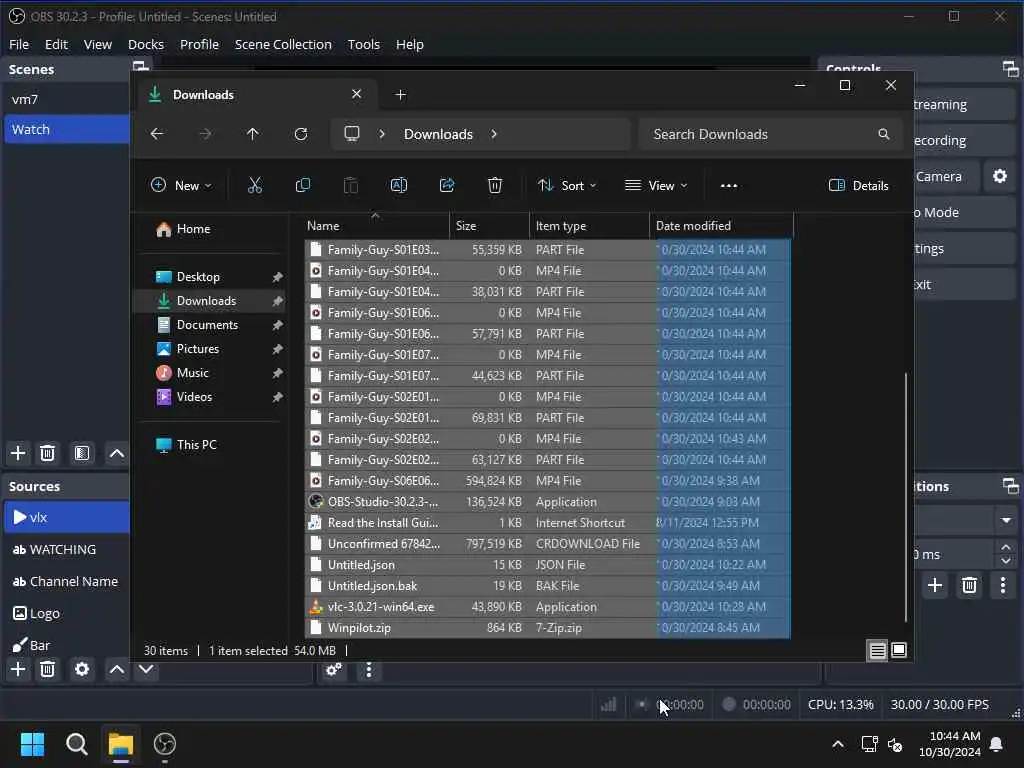Screen dimensions: 1024x768
Task: Open the transition type dropdown arrow
Action: click(1006, 520)
